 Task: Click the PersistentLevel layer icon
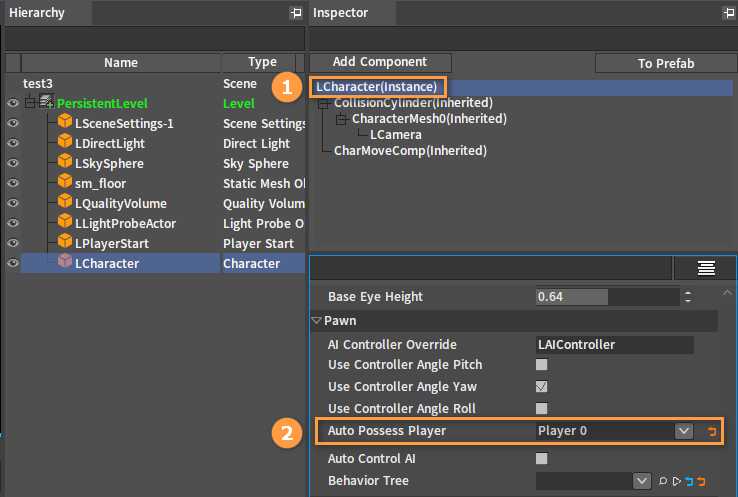[x=46, y=103]
